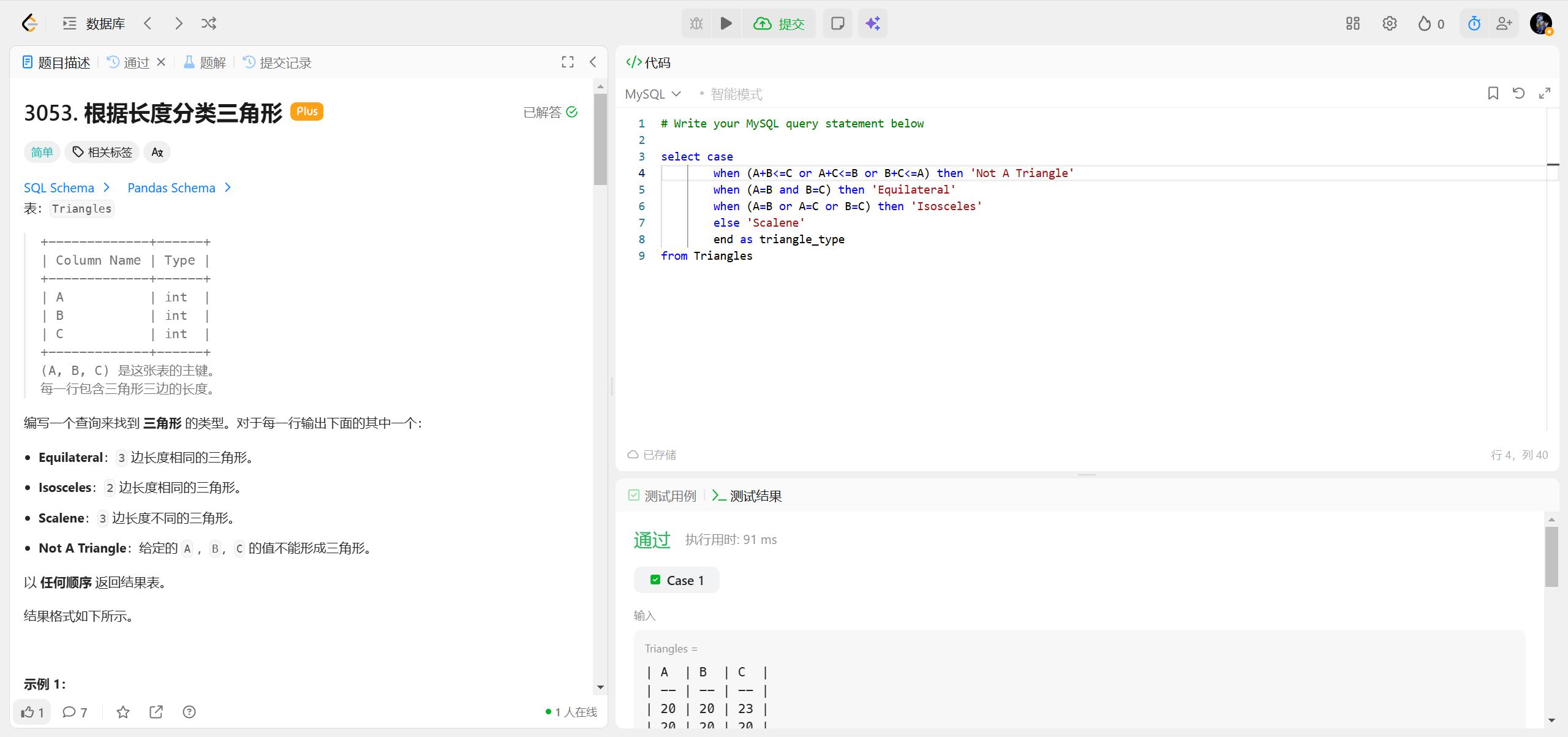Click the 相关标签 tags button
The width and height of the screenshot is (1568, 737).
coord(102,152)
